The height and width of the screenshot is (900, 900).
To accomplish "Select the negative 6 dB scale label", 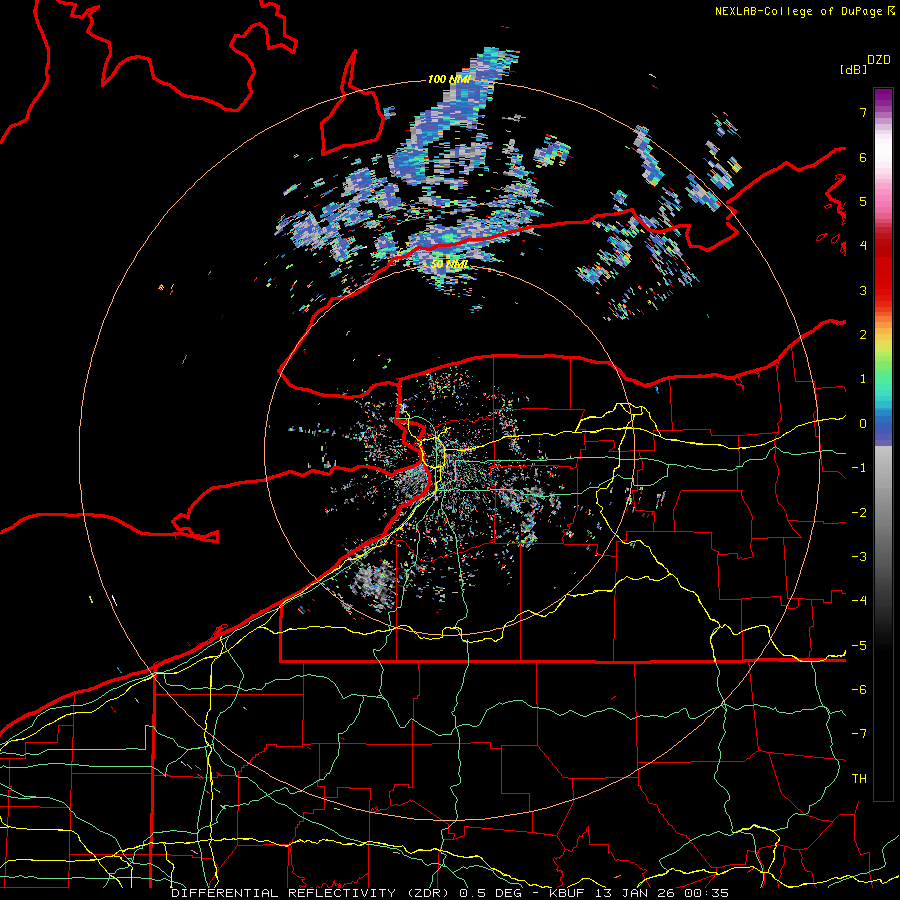I will [859, 690].
